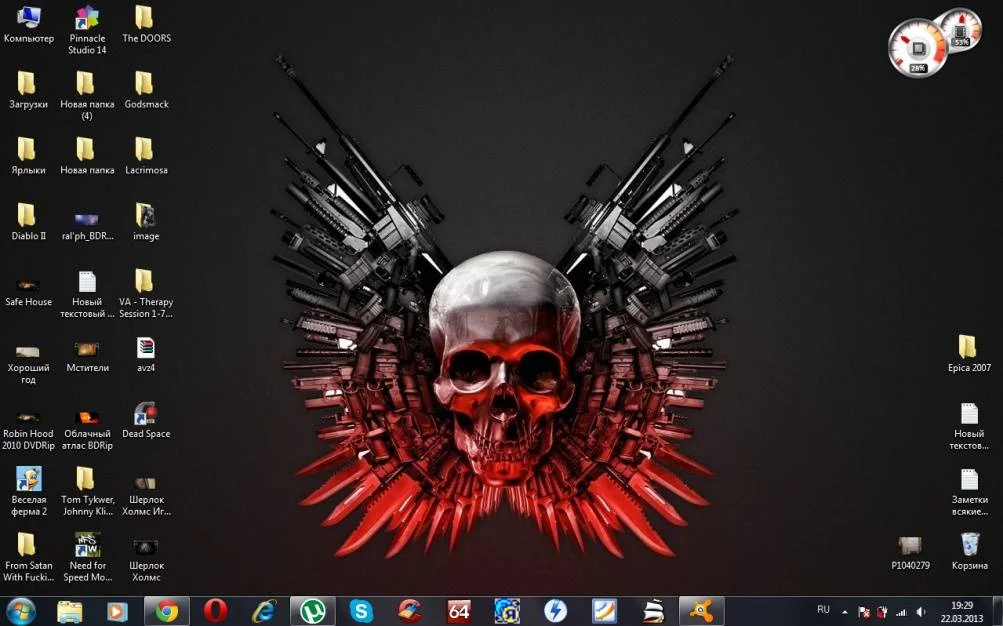Select the Safe House video file

[28, 292]
